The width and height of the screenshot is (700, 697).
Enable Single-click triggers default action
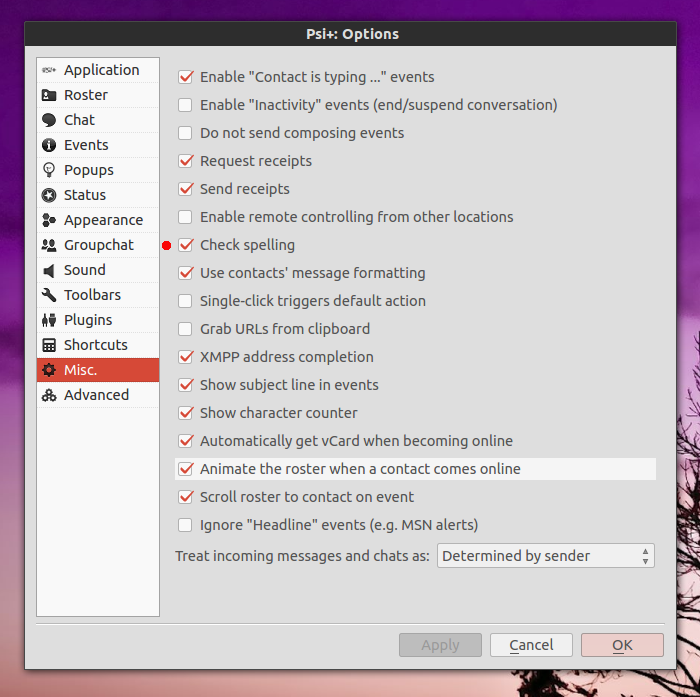coord(185,301)
